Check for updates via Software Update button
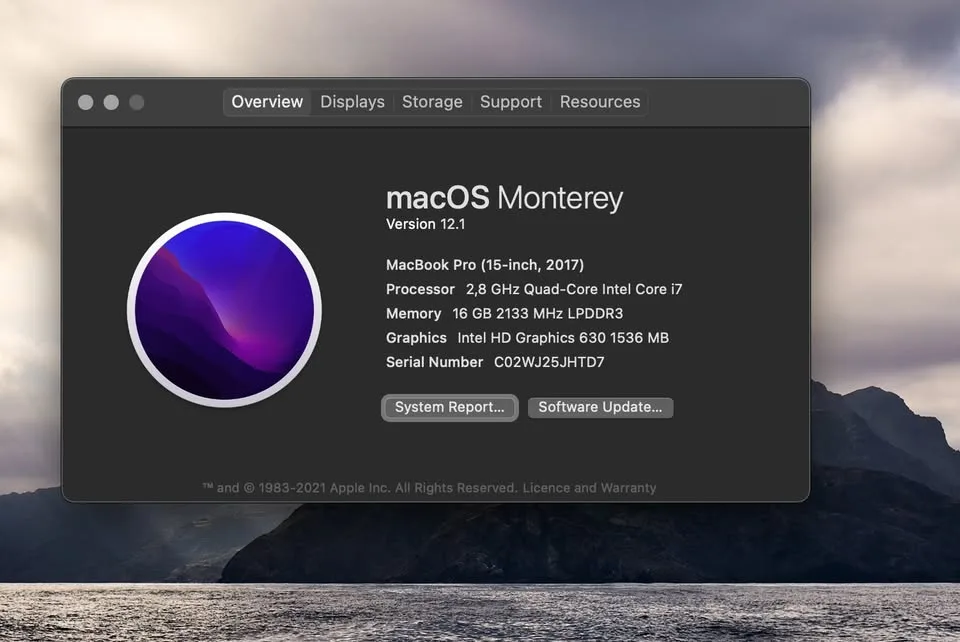 coord(600,407)
